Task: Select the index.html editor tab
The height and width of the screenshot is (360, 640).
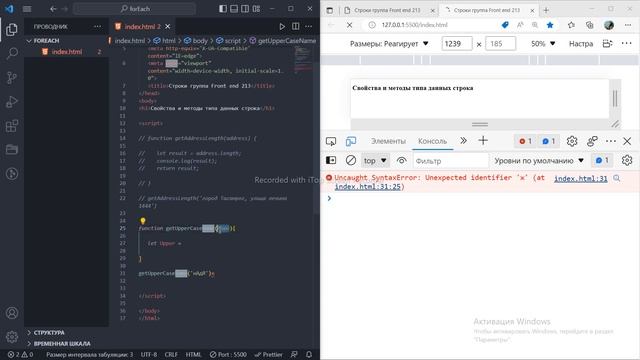Action: [142, 27]
